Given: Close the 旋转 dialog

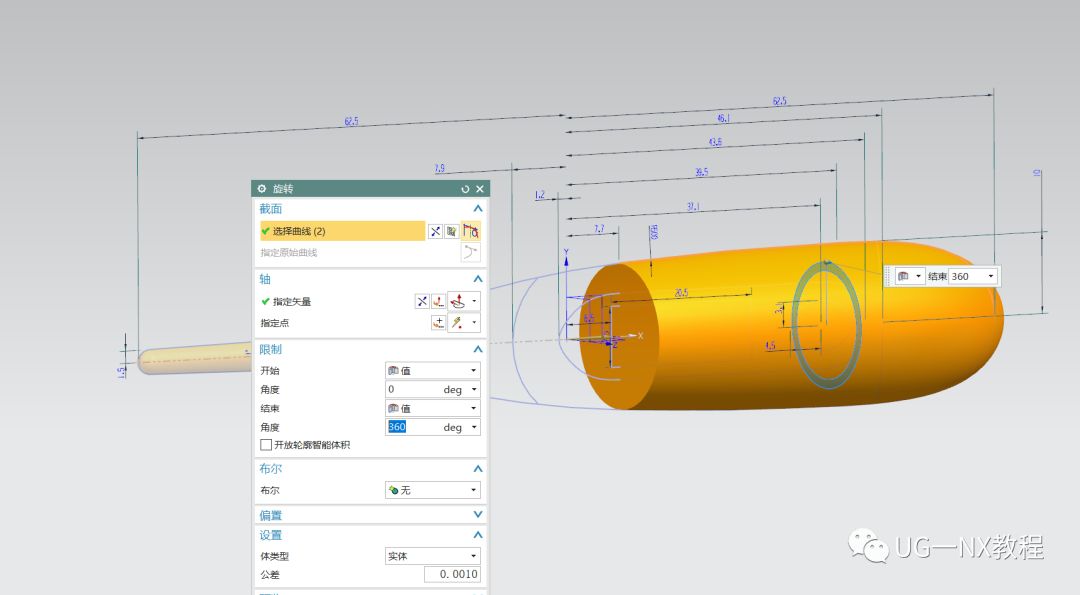Looking at the screenshot, I should [480, 189].
